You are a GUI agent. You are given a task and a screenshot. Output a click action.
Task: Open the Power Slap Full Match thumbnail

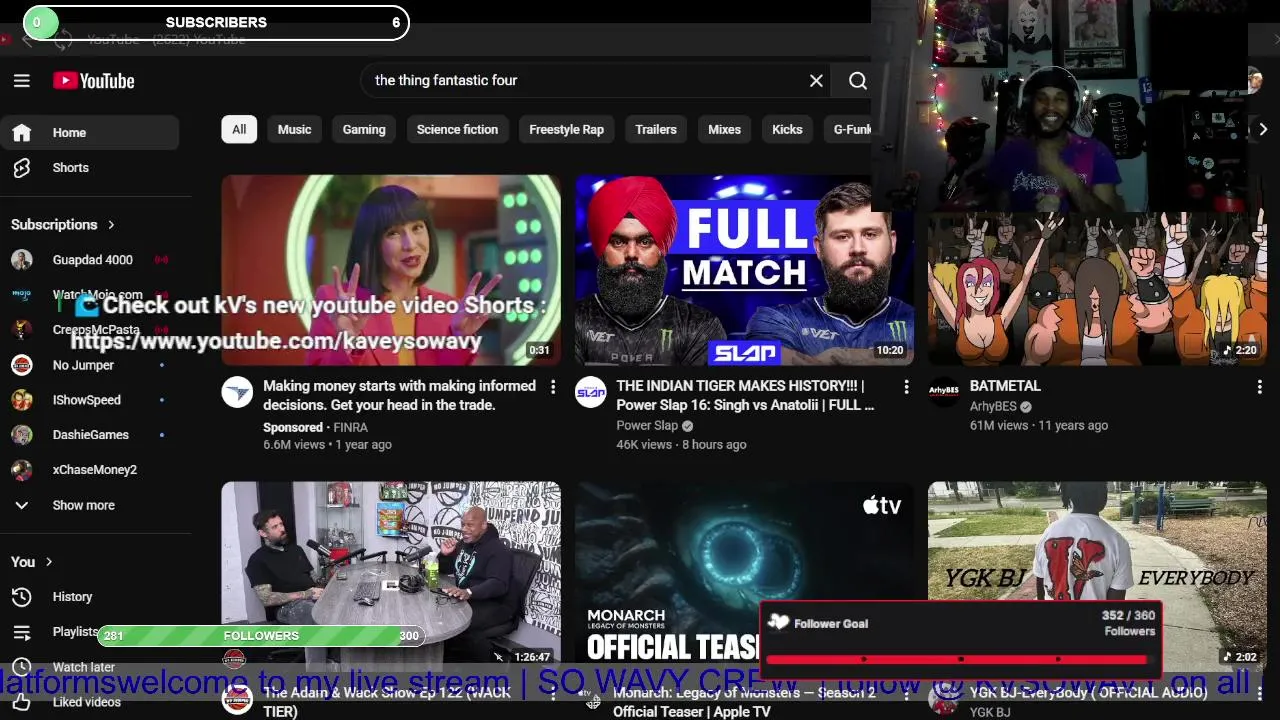pos(743,270)
